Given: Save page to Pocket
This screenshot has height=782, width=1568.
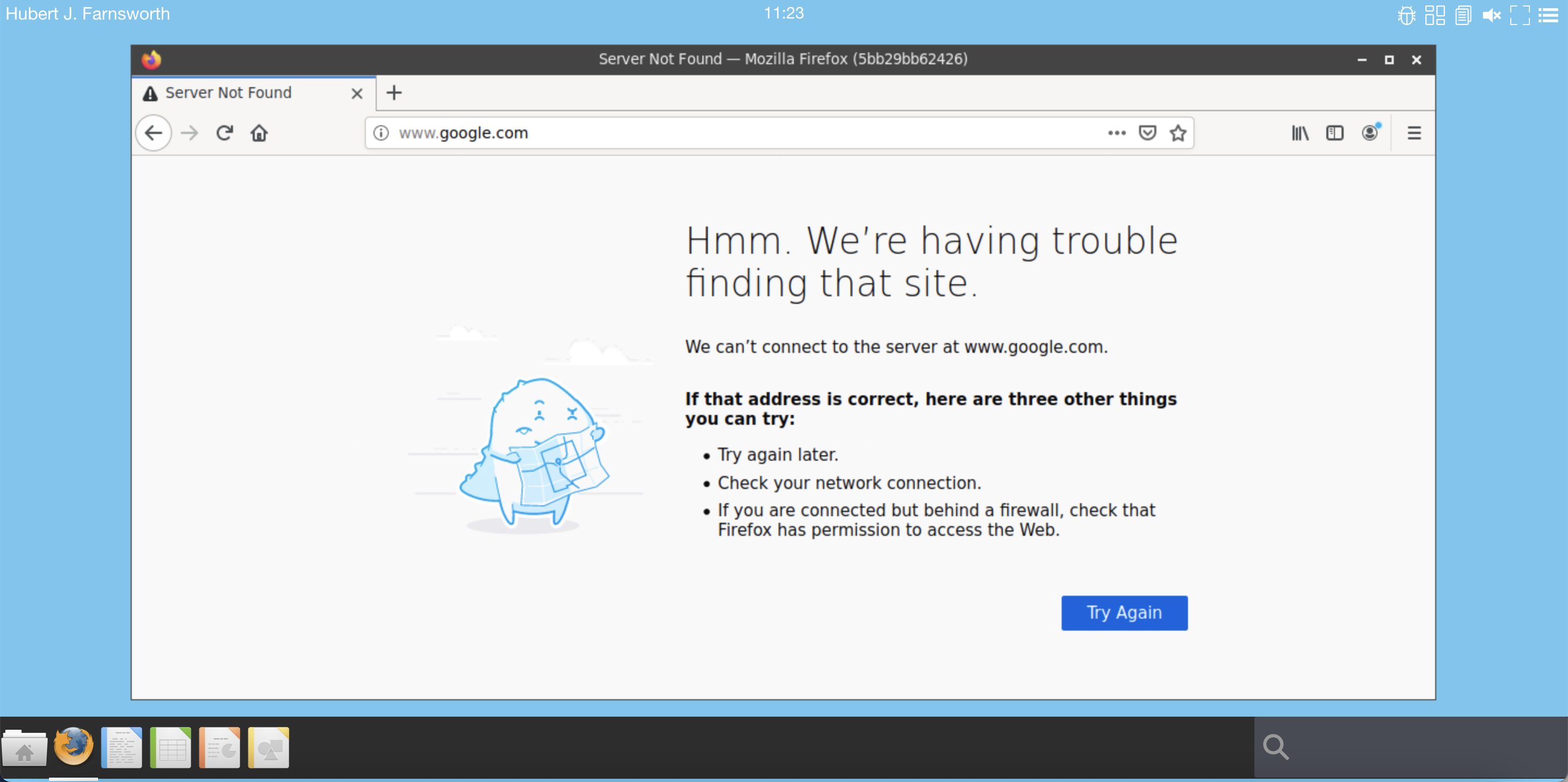Looking at the screenshot, I should (1147, 133).
